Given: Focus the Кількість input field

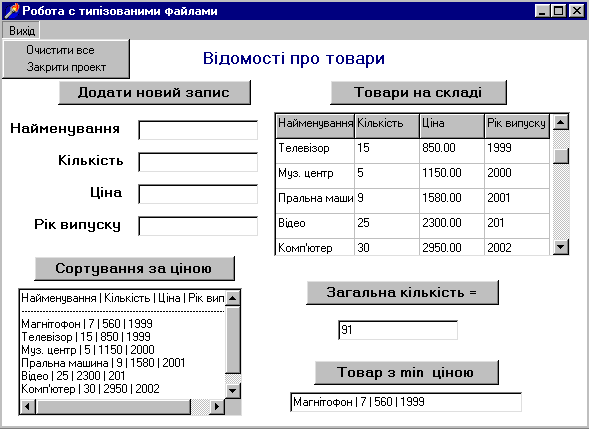Looking at the screenshot, I should [x=198, y=162].
